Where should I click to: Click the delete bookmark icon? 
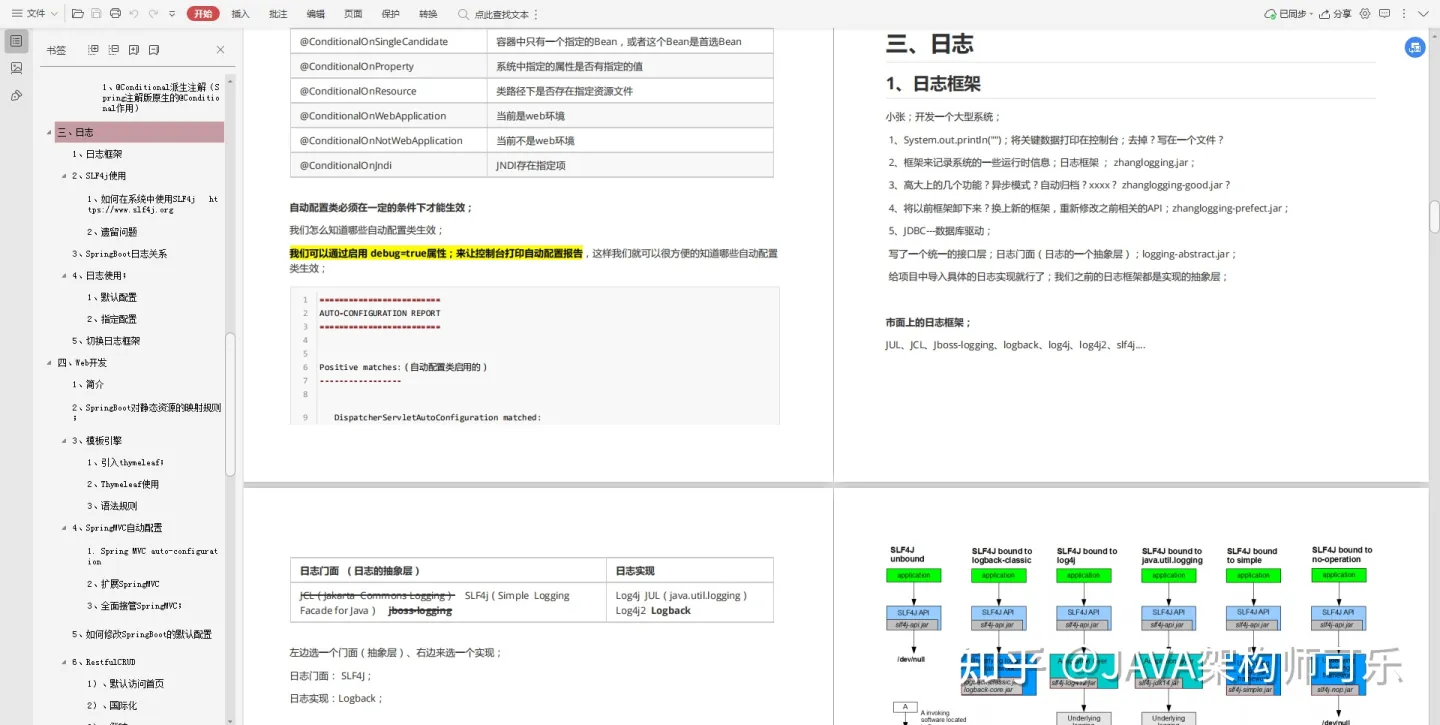tap(153, 50)
